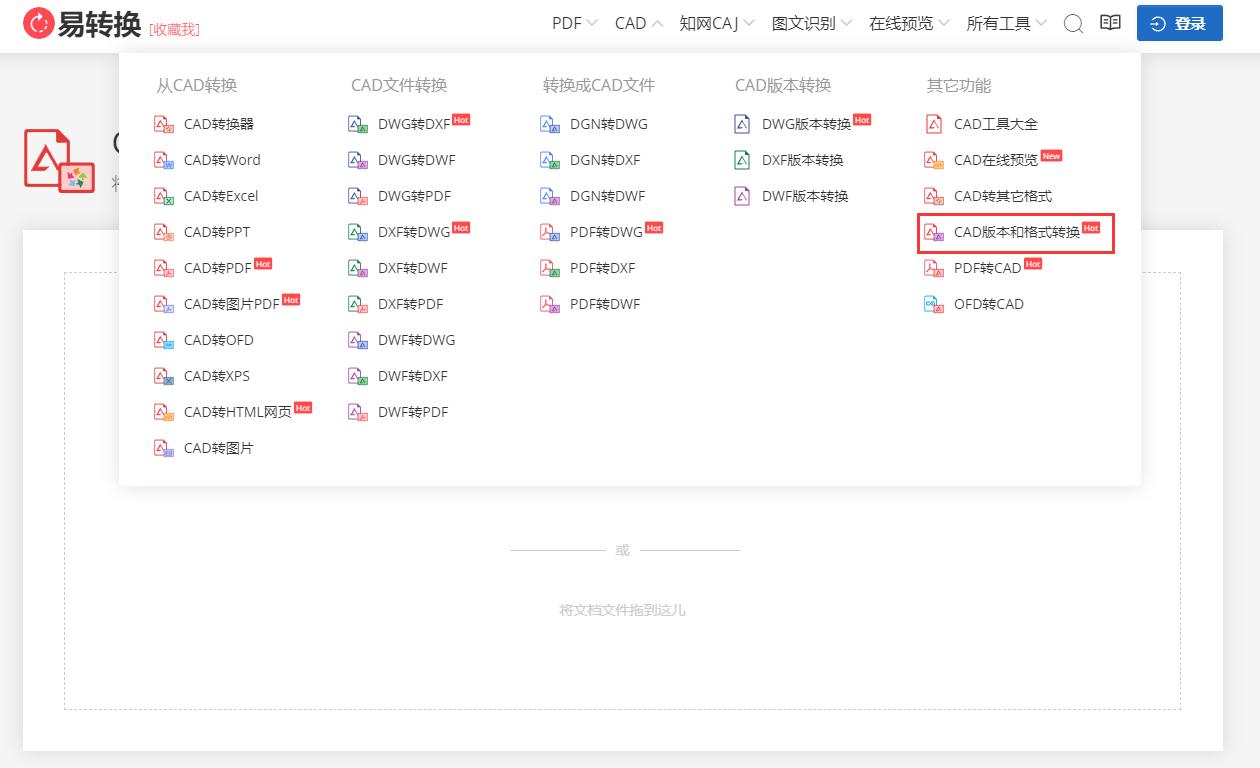Open the search magnifier icon
The image size is (1260, 768).
(1073, 24)
